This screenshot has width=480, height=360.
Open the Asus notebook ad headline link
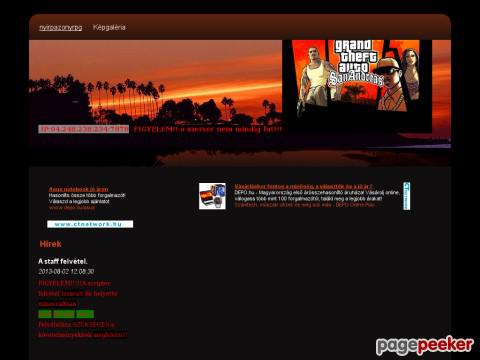coord(78,189)
